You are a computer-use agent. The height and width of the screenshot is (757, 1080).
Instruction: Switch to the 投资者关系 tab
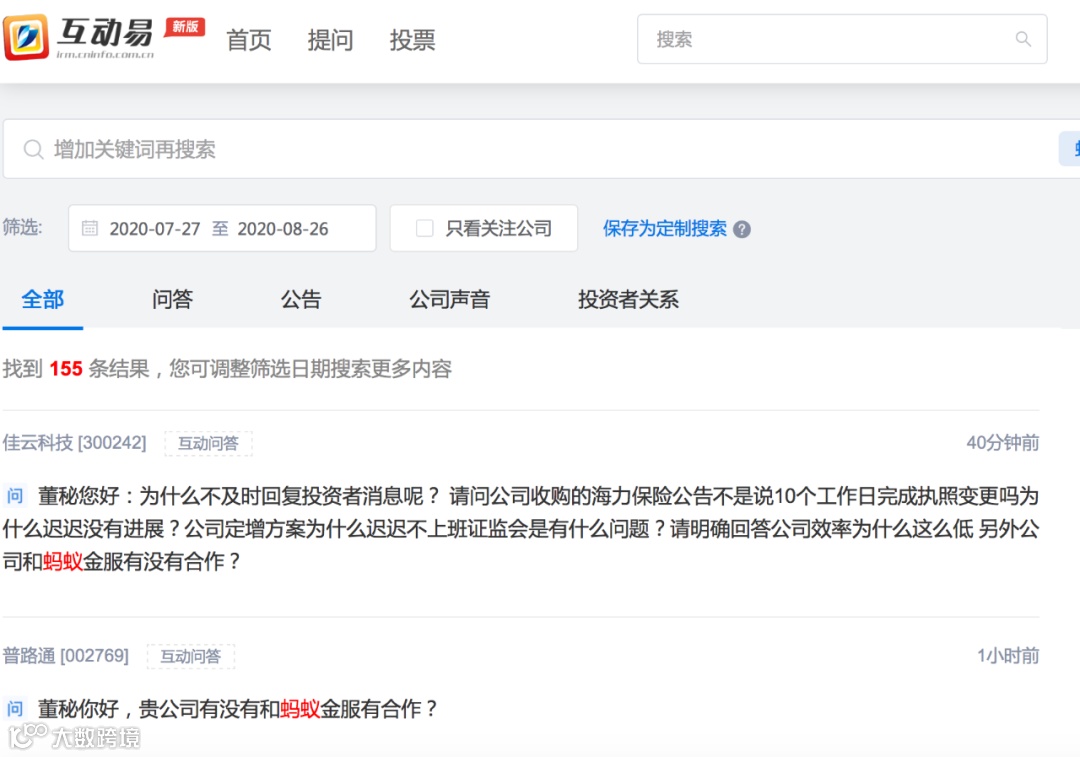coord(628,300)
